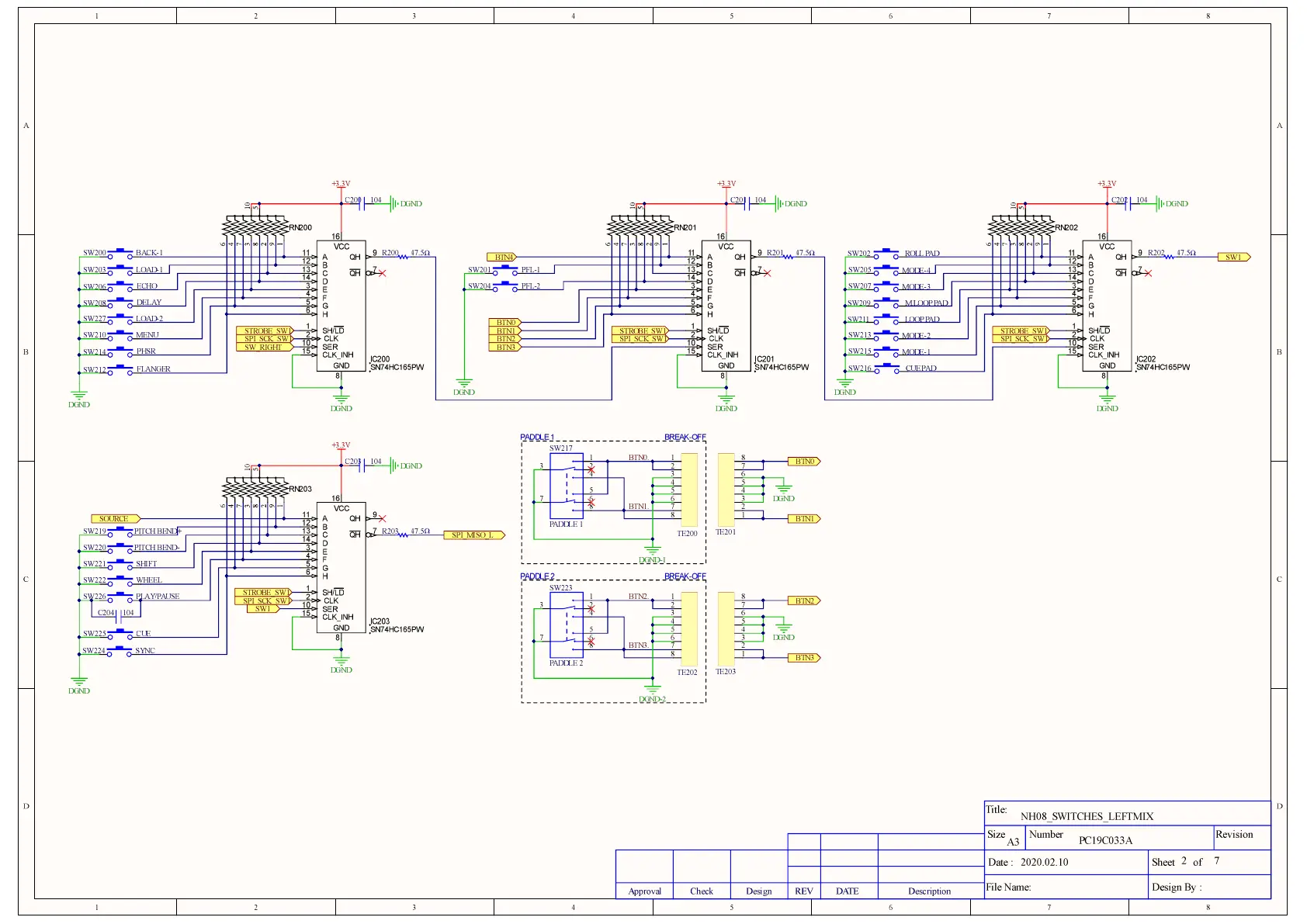Screen dimensions: 1307x924
Task: Select the PC19C033A document number
Action: pyautogui.click(x=1105, y=840)
